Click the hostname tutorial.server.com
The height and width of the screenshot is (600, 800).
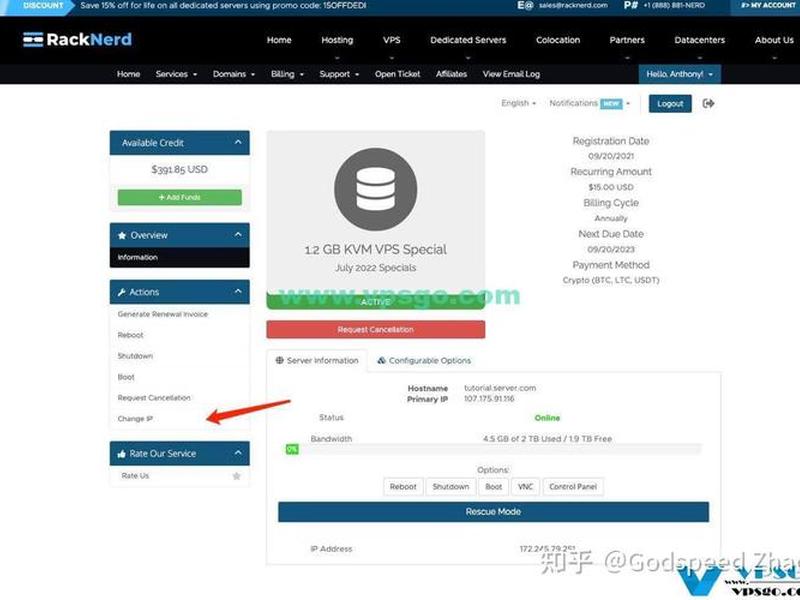tap(500, 388)
